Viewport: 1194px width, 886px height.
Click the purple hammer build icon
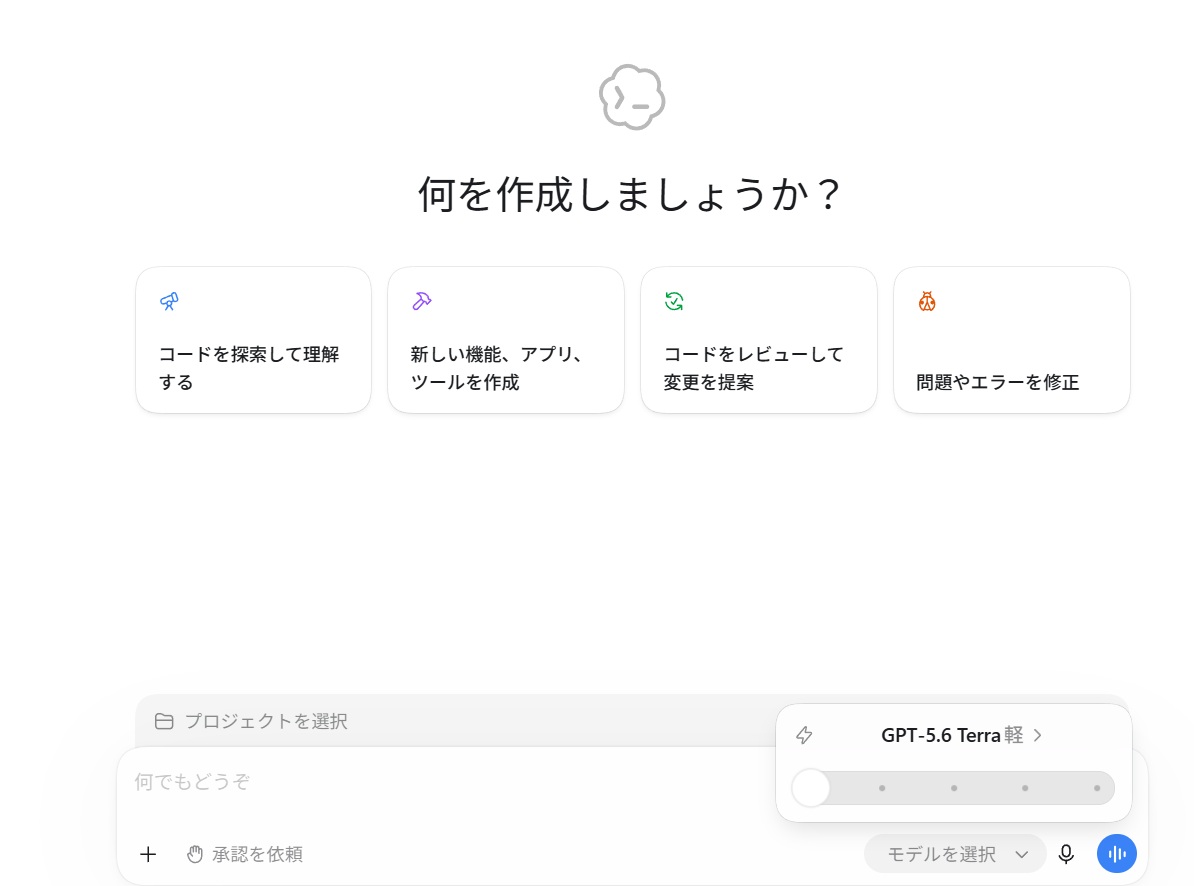(x=422, y=301)
